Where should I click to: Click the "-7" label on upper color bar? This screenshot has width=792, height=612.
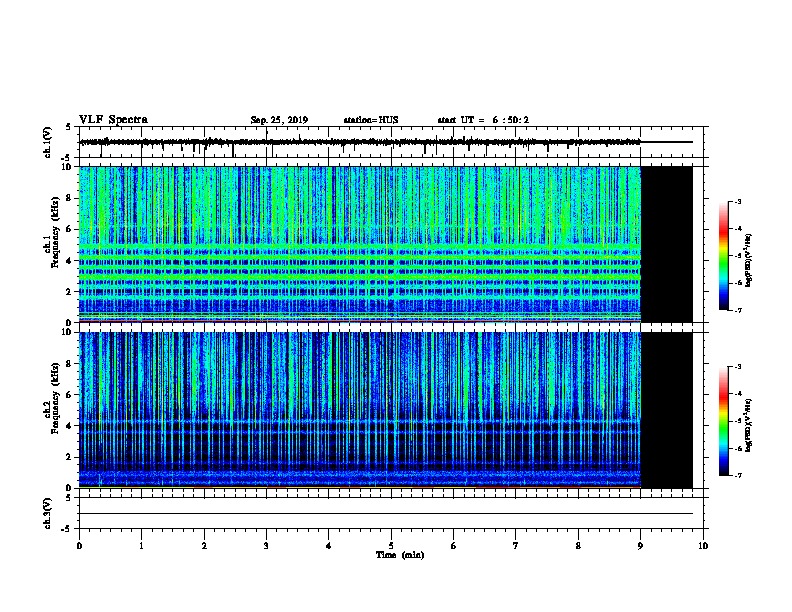coord(738,310)
